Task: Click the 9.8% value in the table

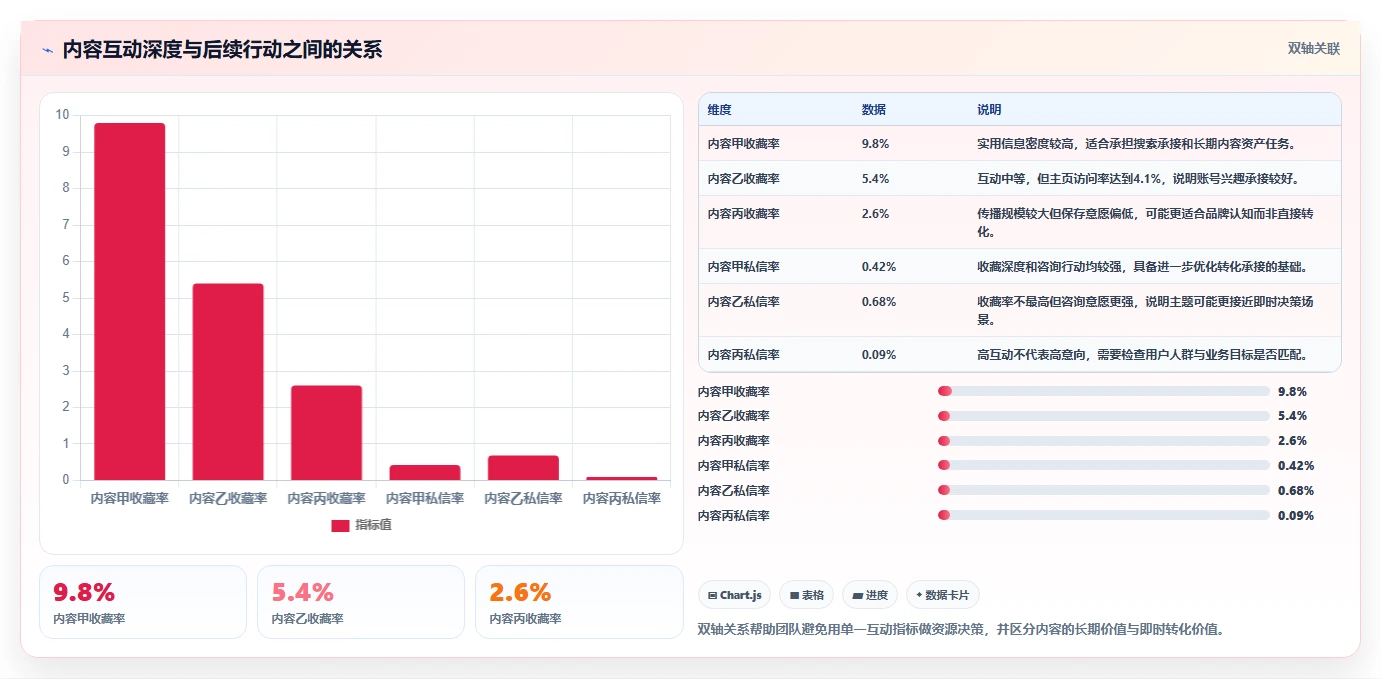Action: point(875,144)
